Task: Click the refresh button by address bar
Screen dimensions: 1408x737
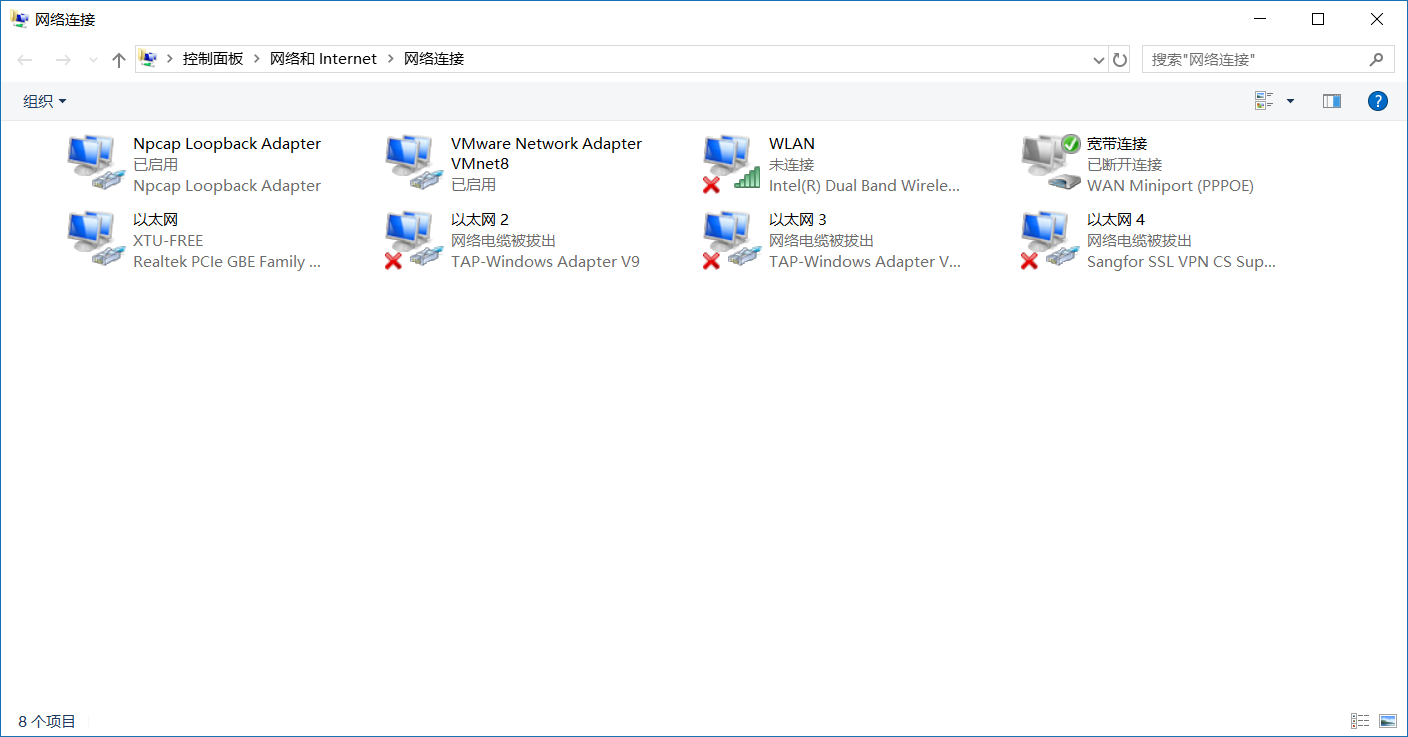Action: pyautogui.click(x=1120, y=60)
